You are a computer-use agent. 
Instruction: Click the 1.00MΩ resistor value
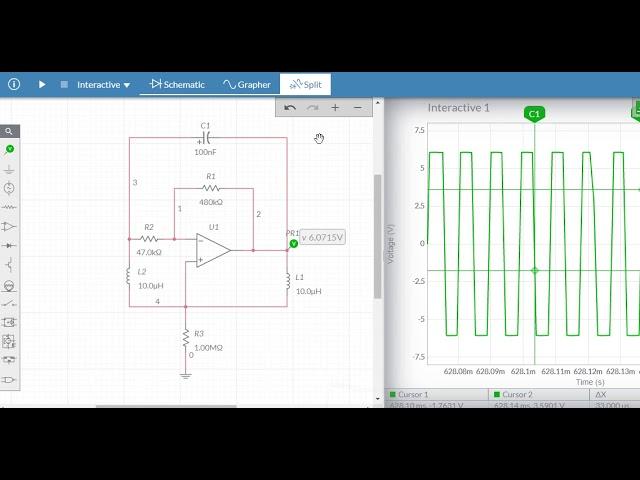[x=208, y=348]
